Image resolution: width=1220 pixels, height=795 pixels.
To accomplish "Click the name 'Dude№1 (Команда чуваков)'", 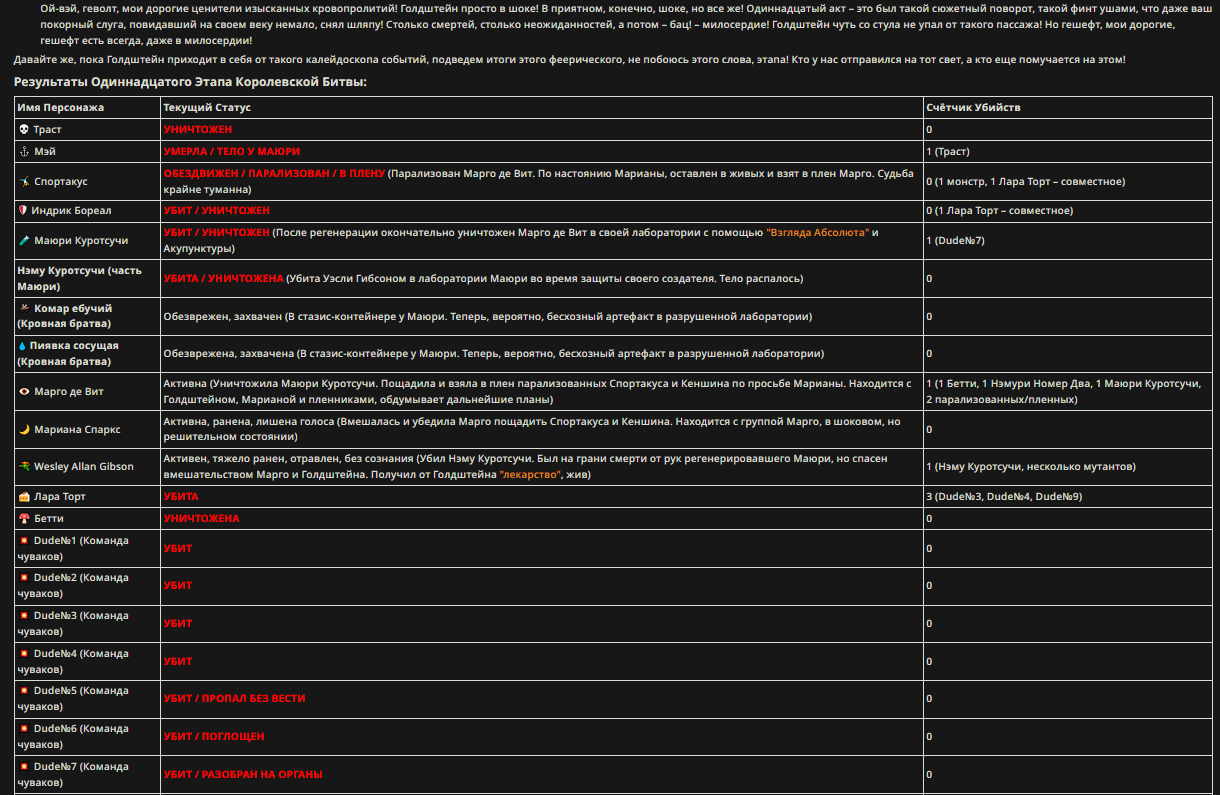I will pos(75,548).
